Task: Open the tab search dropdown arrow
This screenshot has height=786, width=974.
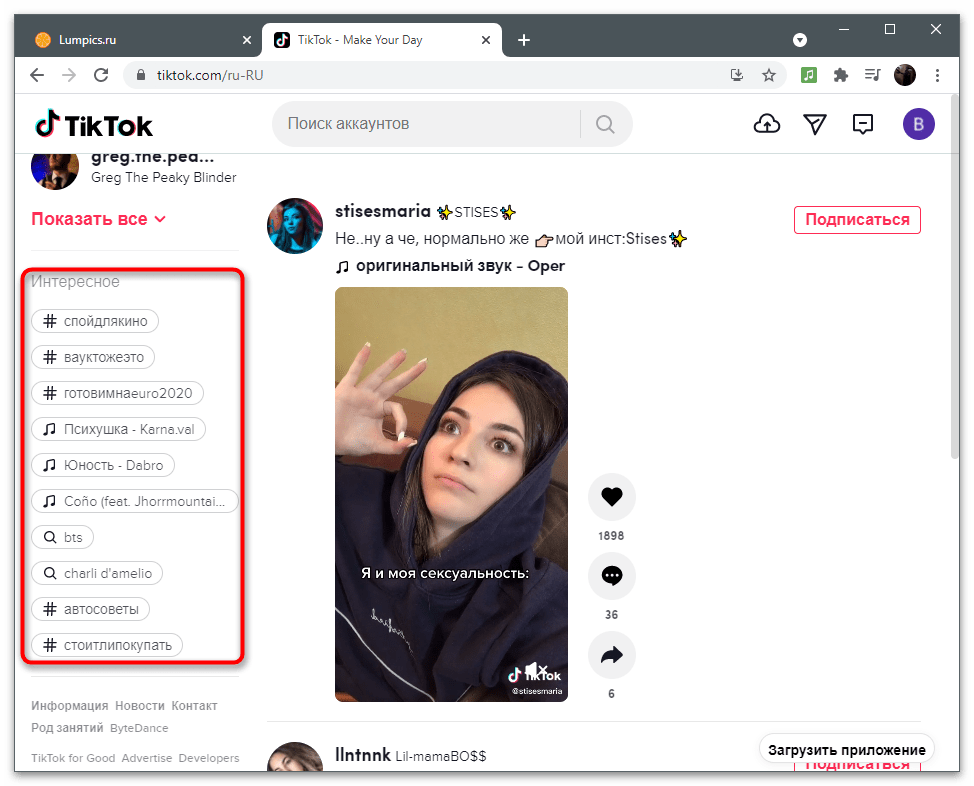Action: pyautogui.click(x=799, y=40)
